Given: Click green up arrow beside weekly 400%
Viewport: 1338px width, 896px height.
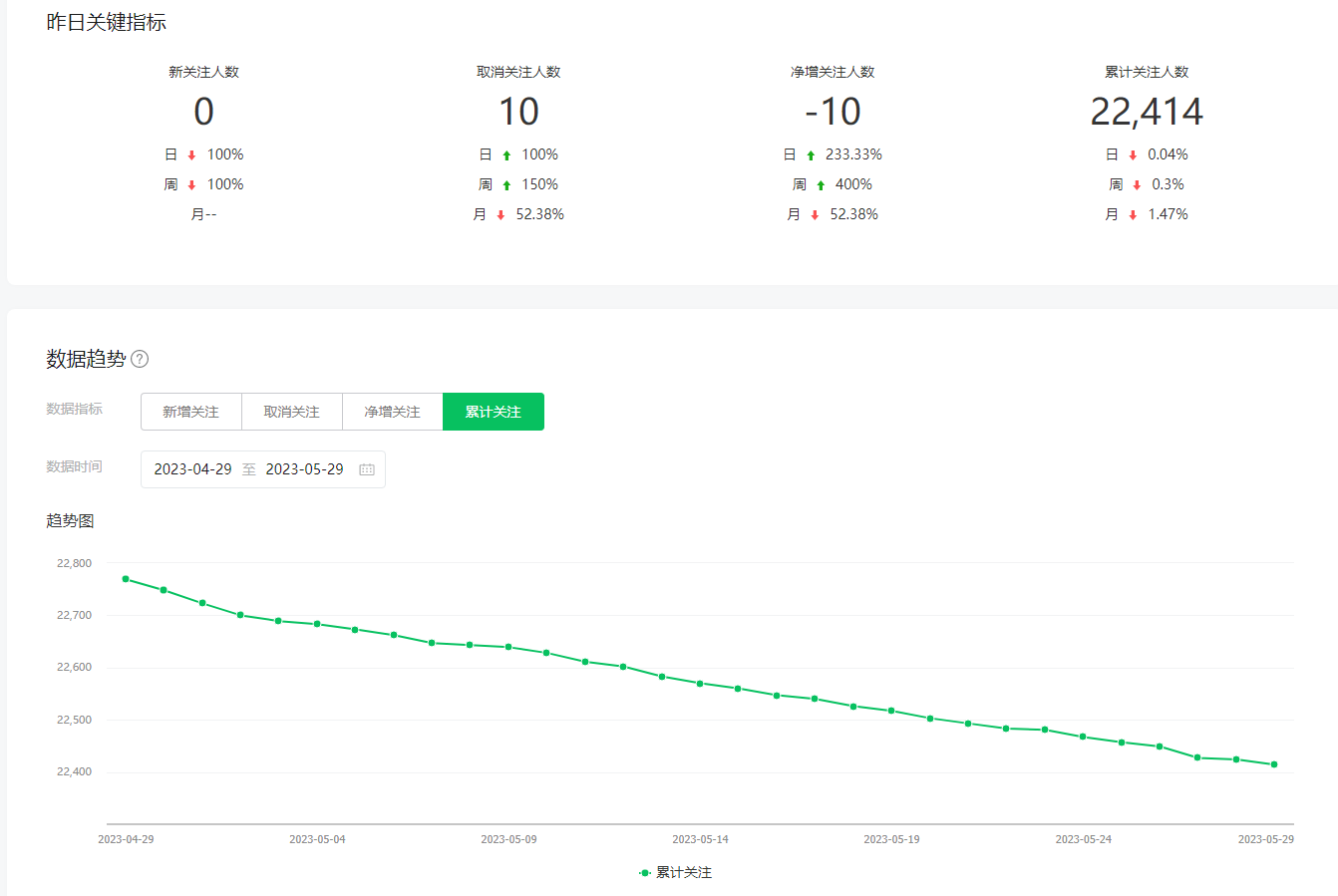Looking at the screenshot, I should pos(821,185).
